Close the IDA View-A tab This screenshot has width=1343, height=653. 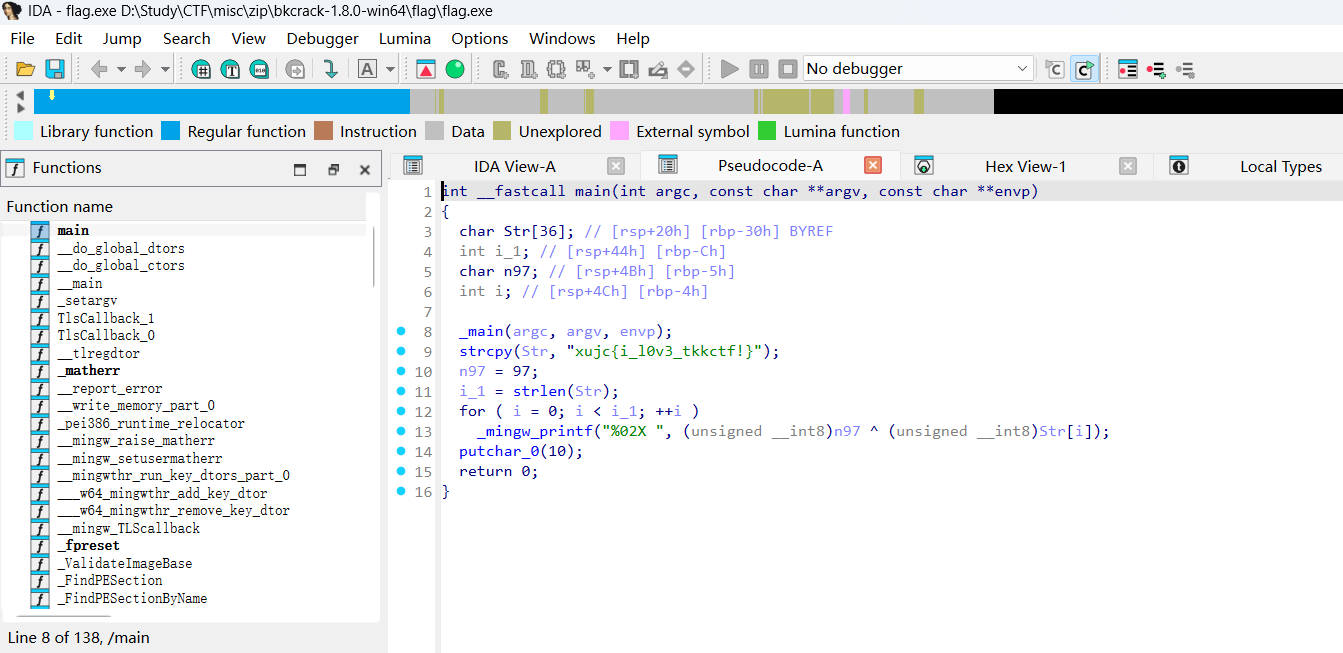coord(616,166)
